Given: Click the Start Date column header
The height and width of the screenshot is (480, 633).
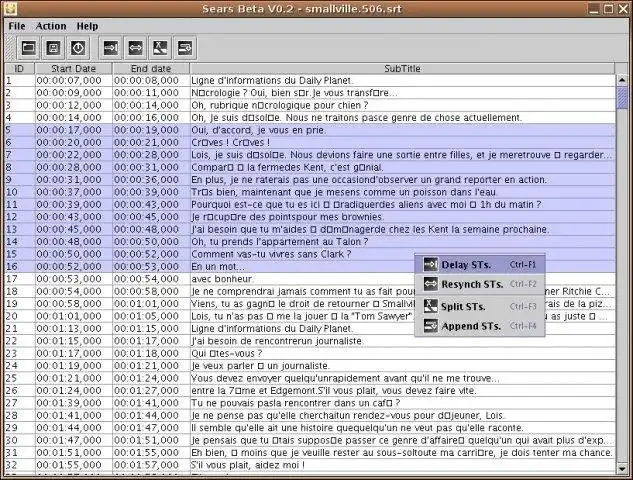Looking at the screenshot, I should [73, 69].
